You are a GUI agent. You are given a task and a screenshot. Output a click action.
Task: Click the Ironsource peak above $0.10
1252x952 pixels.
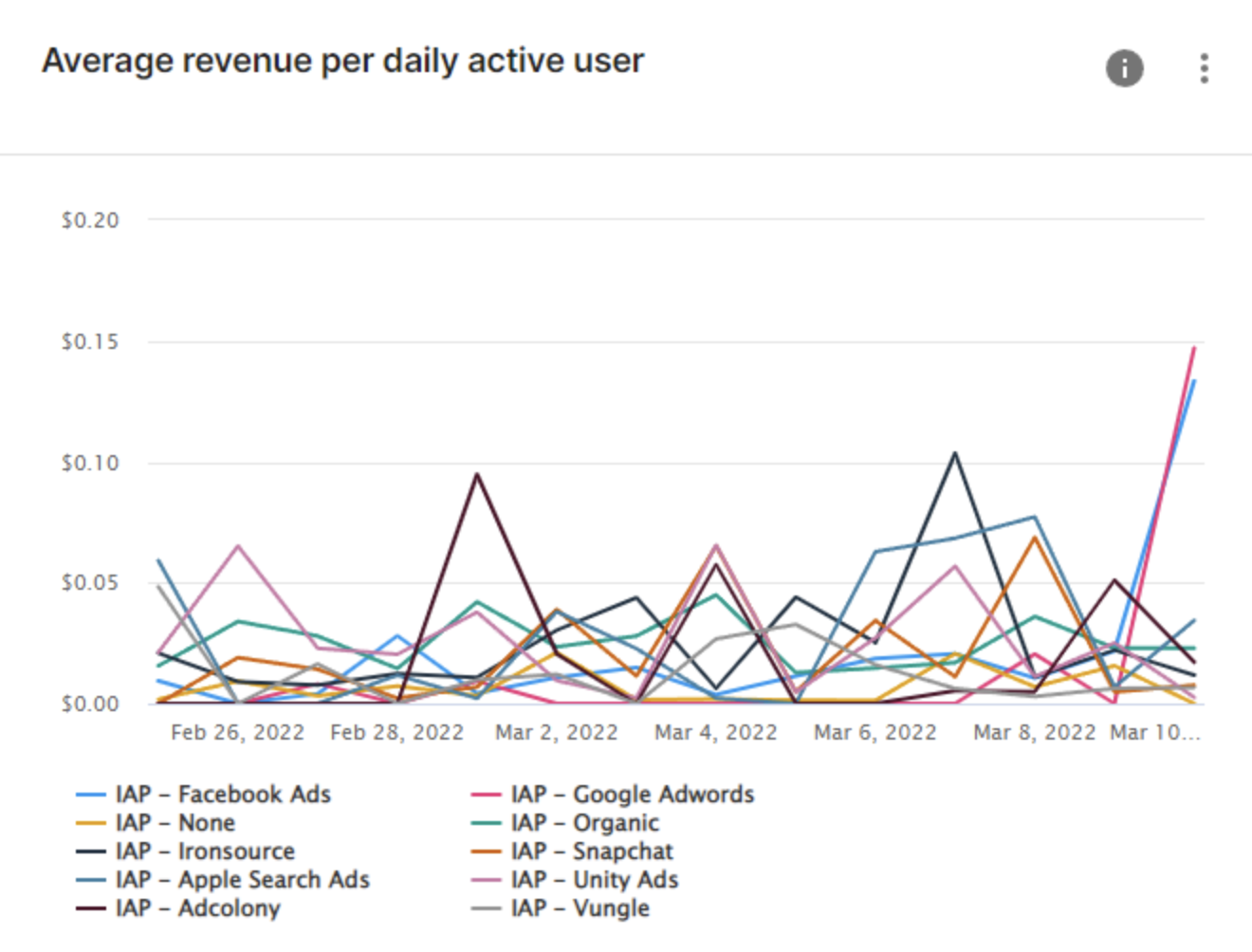[x=955, y=453]
